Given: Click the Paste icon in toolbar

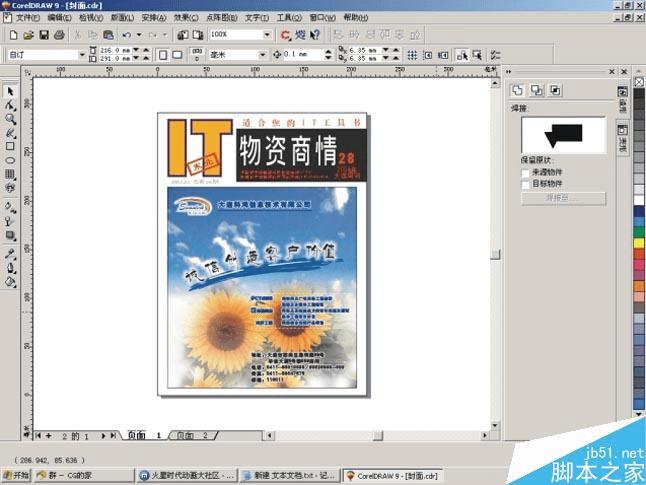Looking at the screenshot, I should [108, 35].
